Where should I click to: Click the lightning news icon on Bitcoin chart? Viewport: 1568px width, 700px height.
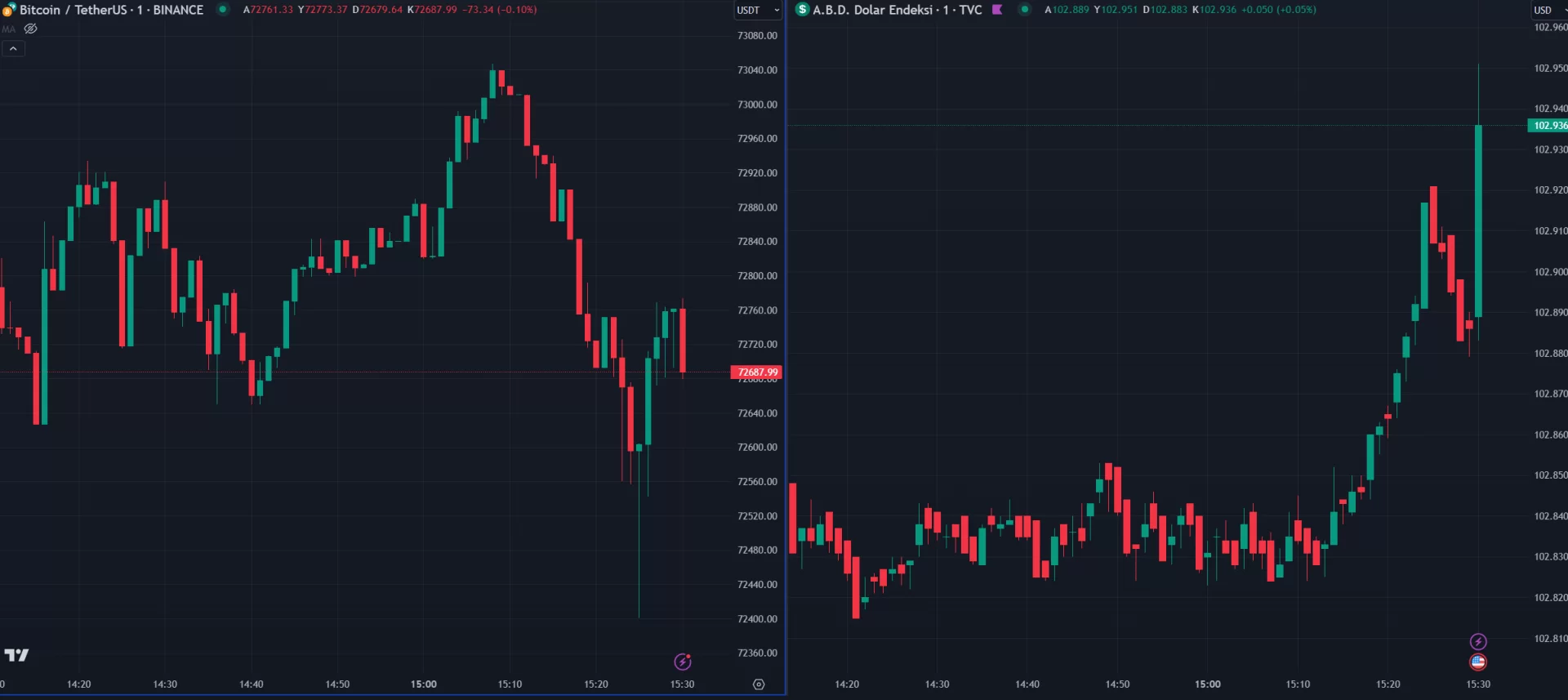(683, 662)
